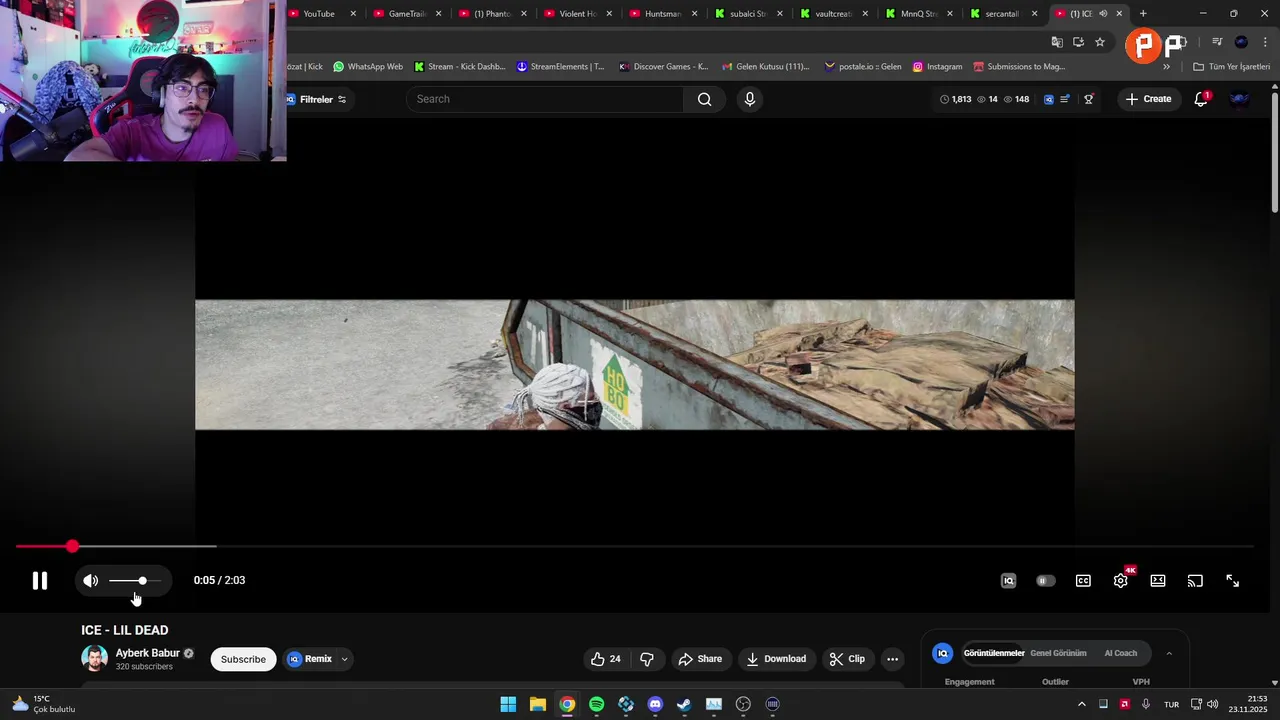The width and height of the screenshot is (1280, 720).
Task: Open the Tüm Yer İşaretleri folder
Action: pos(1232,67)
